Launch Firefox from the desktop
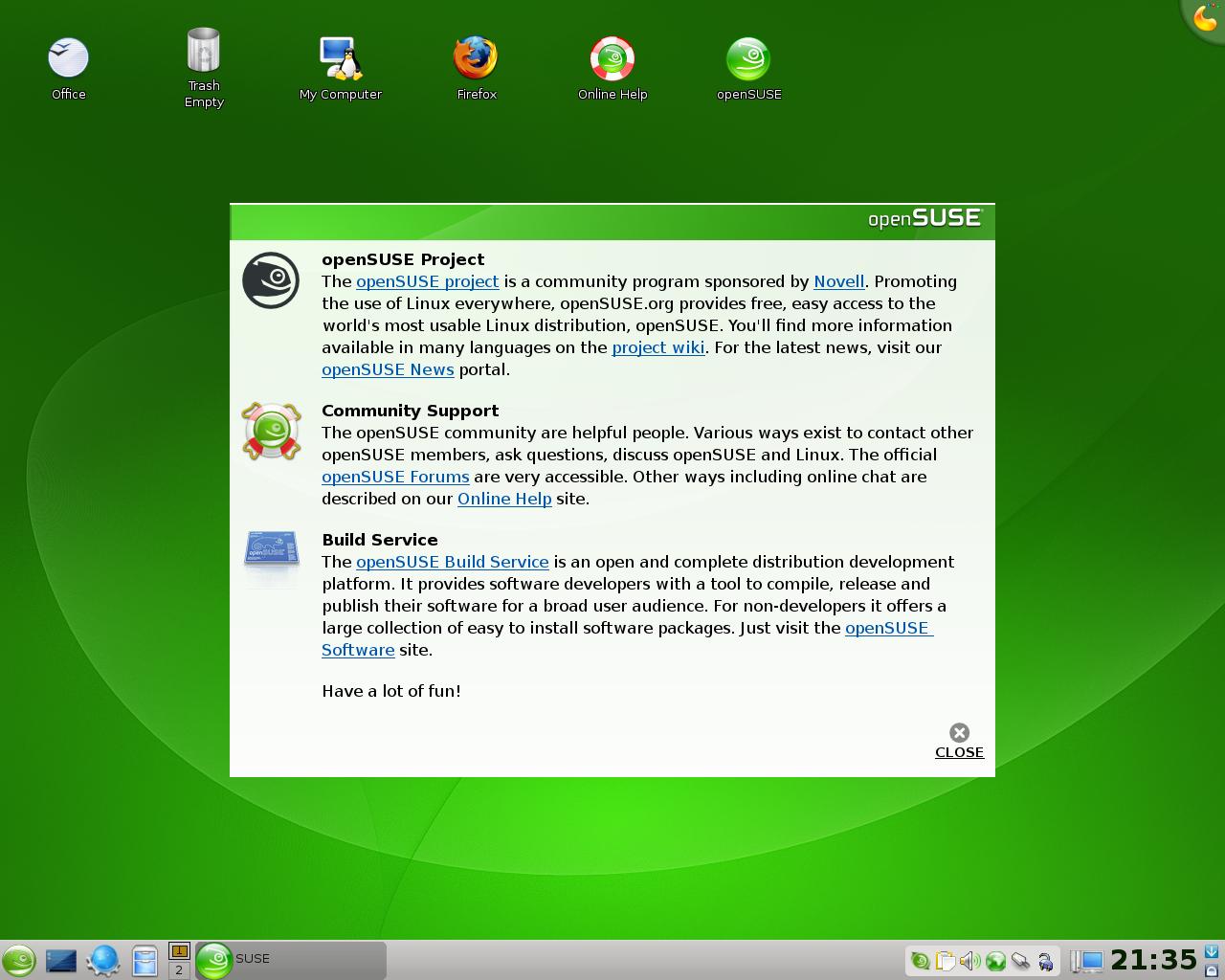Image resolution: width=1225 pixels, height=980 pixels. click(476, 58)
